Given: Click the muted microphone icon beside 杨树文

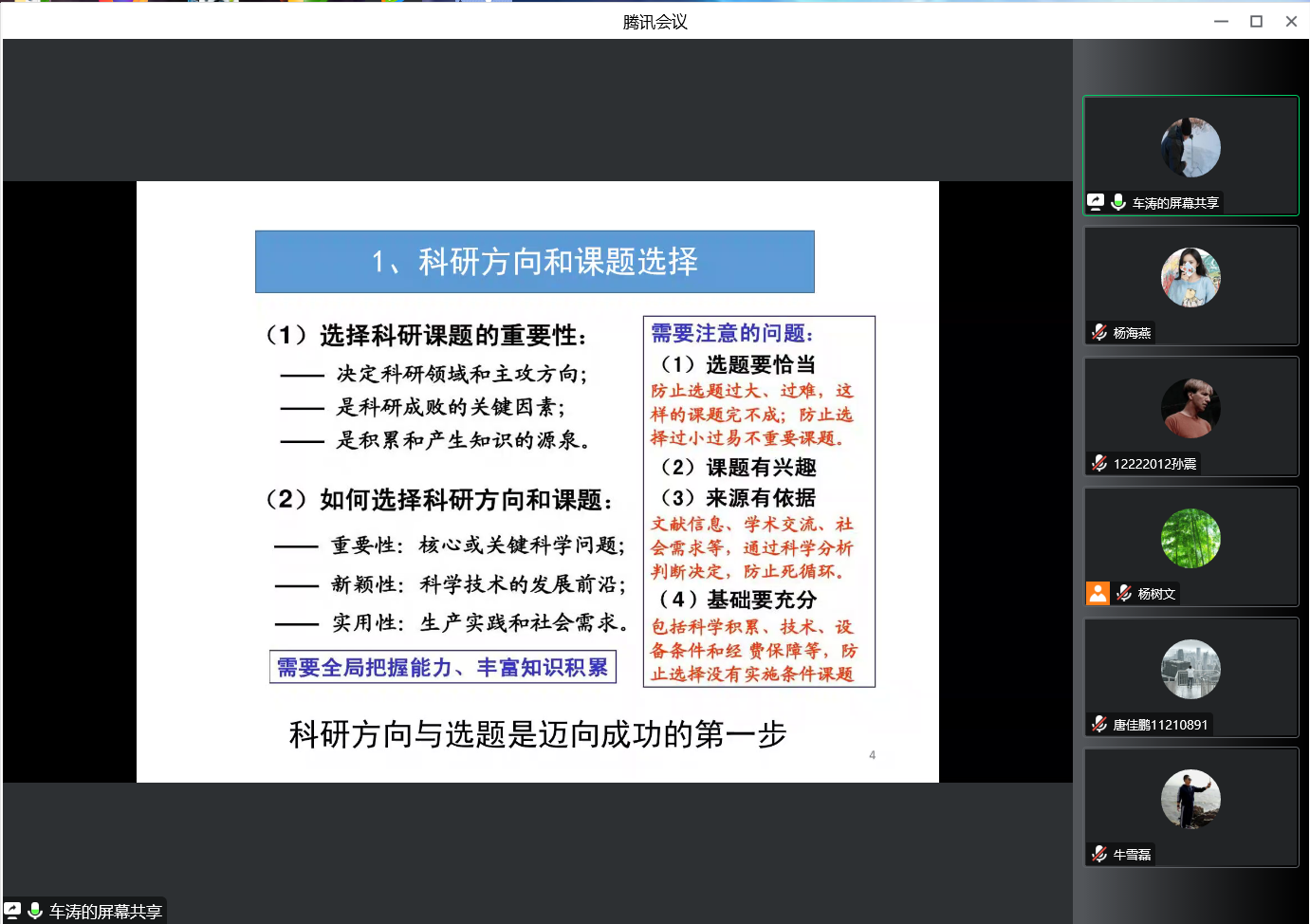Looking at the screenshot, I should point(1124,594).
